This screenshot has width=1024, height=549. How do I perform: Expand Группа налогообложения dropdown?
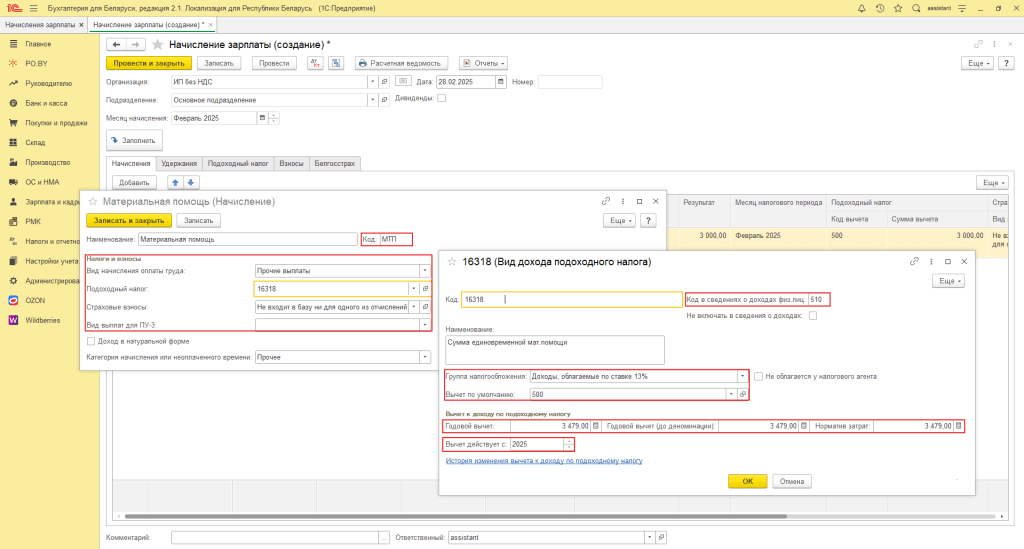(742, 376)
